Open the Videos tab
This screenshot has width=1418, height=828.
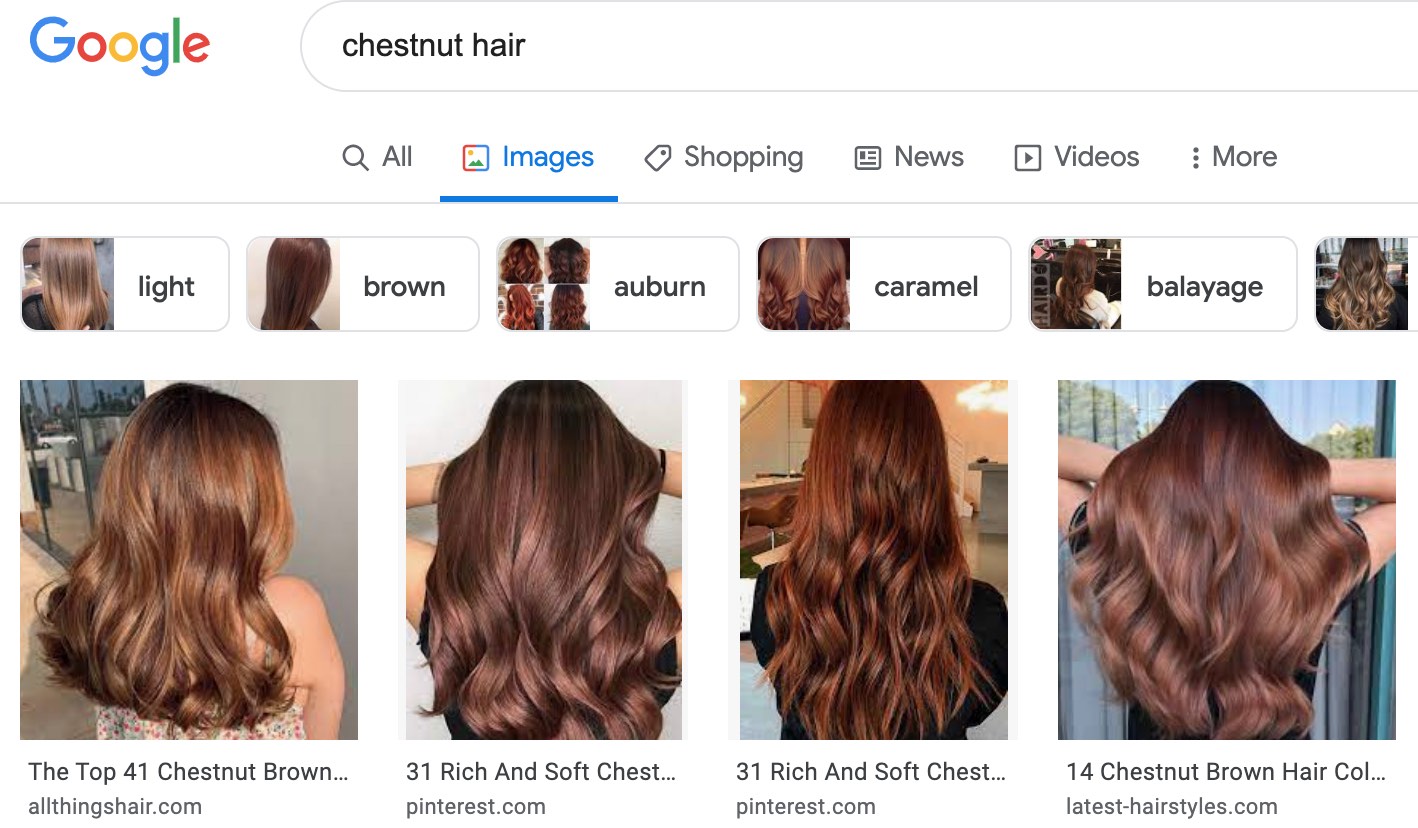coord(1077,157)
